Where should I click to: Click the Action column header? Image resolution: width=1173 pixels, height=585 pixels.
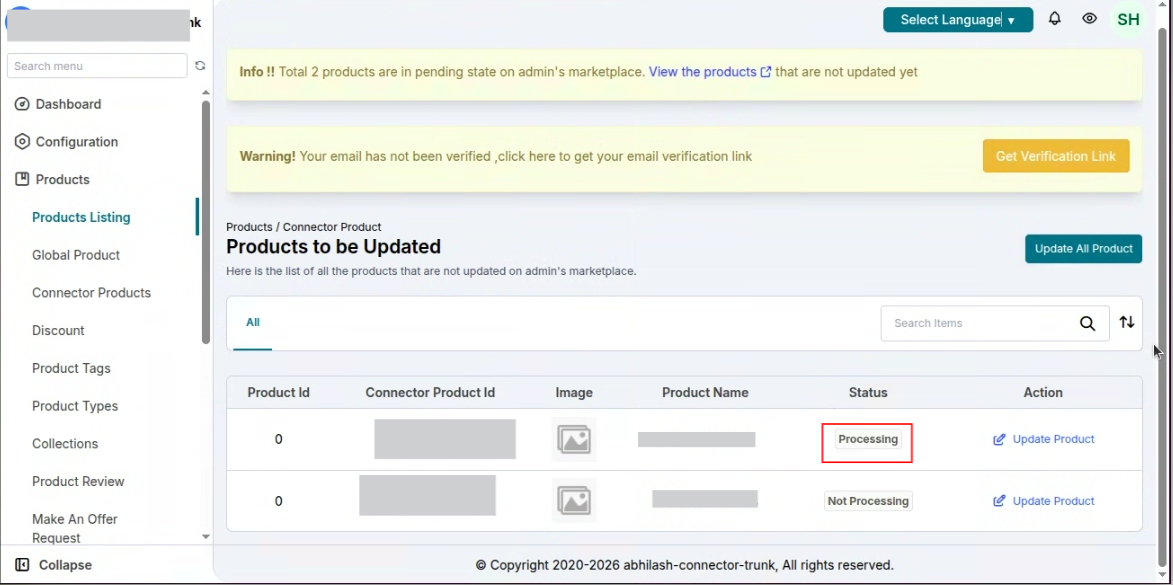(1043, 392)
